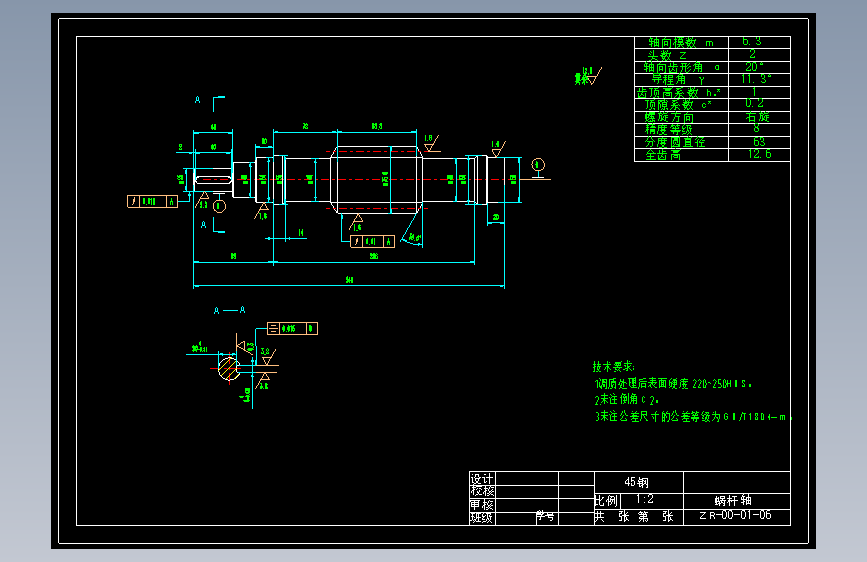867x562 pixels.
Task: Select the 1:2 scale value
Action: [x=645, y=499]
